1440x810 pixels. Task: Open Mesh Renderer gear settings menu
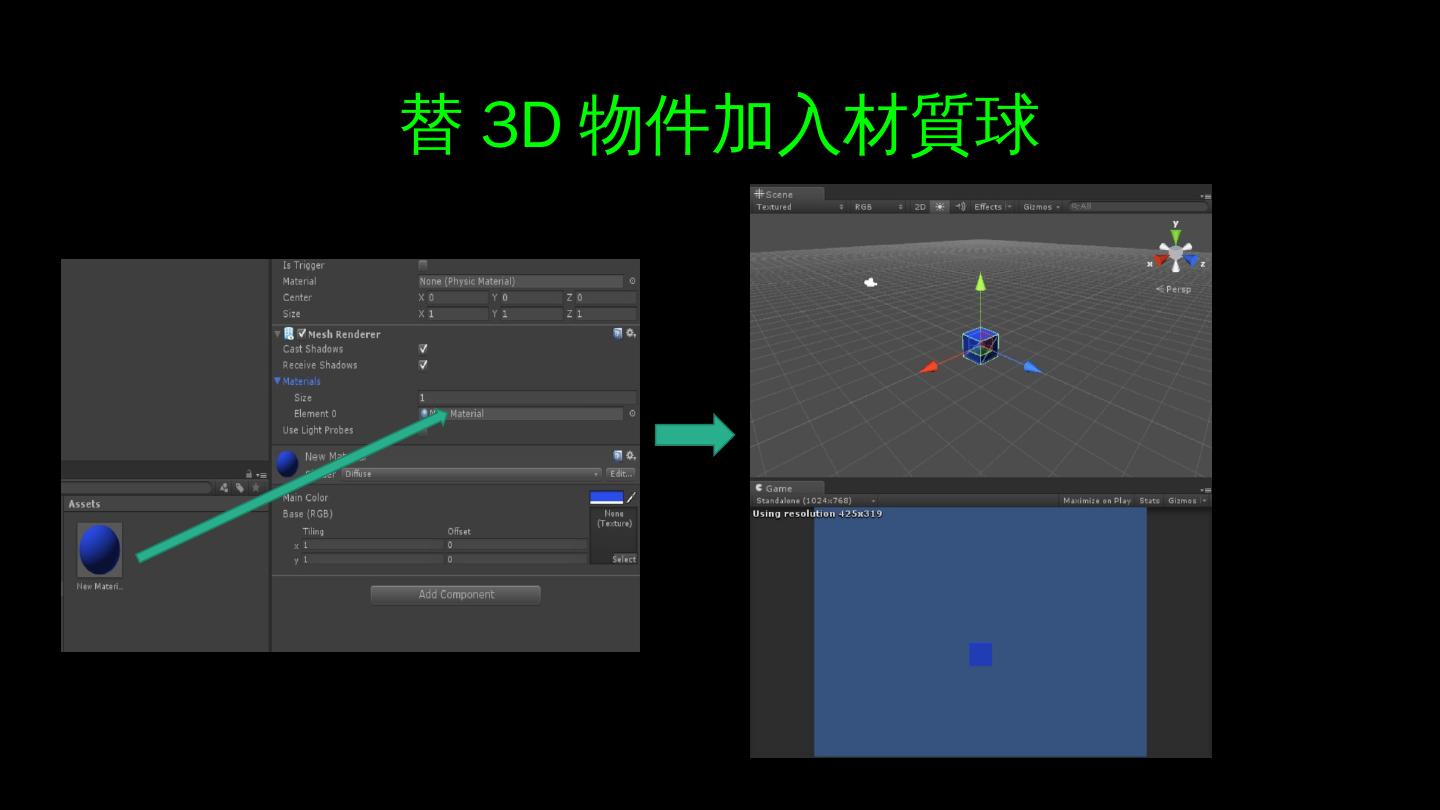[x=631, y=334]
